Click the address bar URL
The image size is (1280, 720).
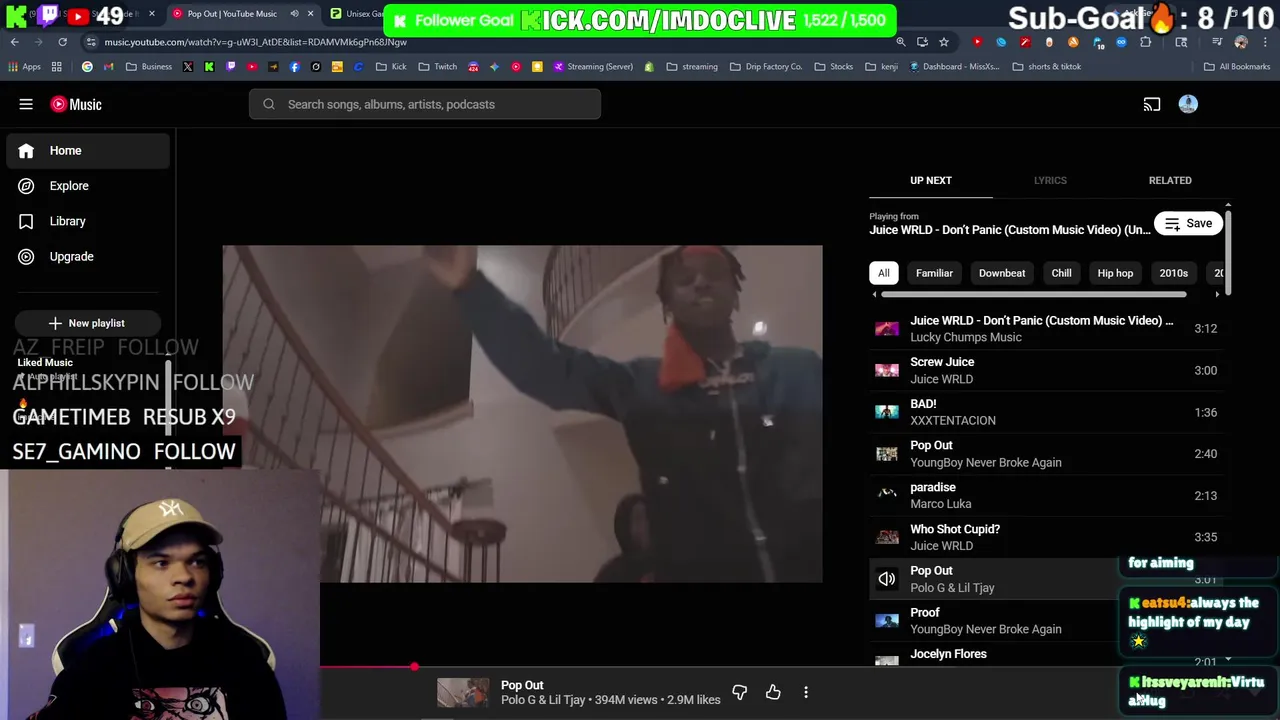255,42
